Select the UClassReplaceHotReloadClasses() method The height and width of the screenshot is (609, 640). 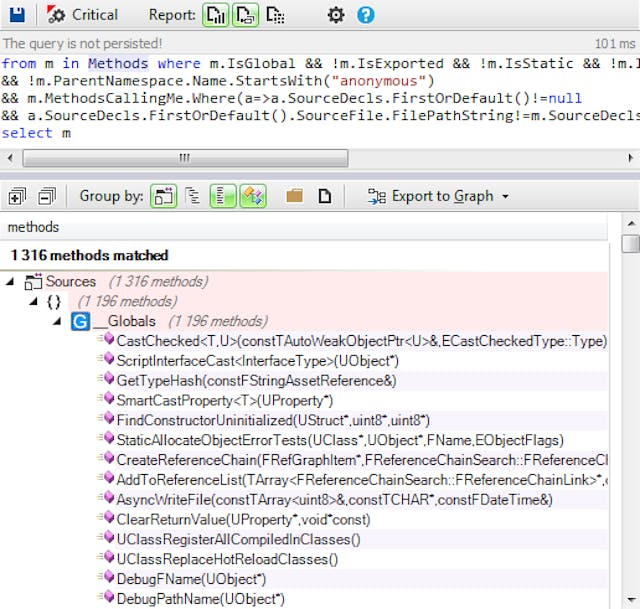[227, 559]
